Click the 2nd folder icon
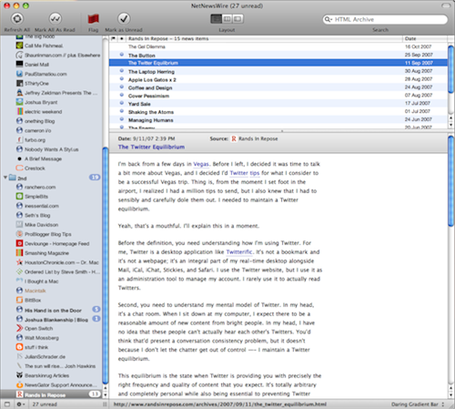Screen dimensions: 455x409 pos(12,178)
